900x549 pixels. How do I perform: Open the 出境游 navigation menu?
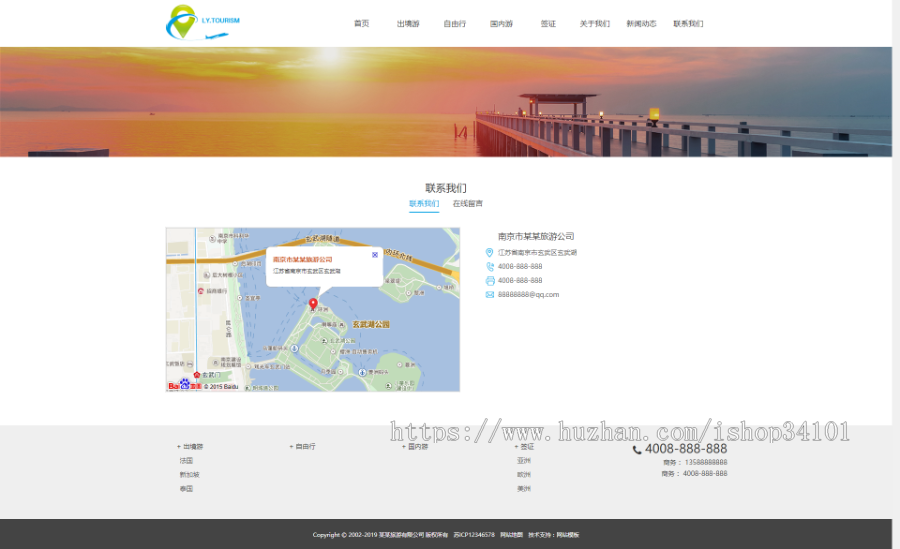tap(408, 24)
